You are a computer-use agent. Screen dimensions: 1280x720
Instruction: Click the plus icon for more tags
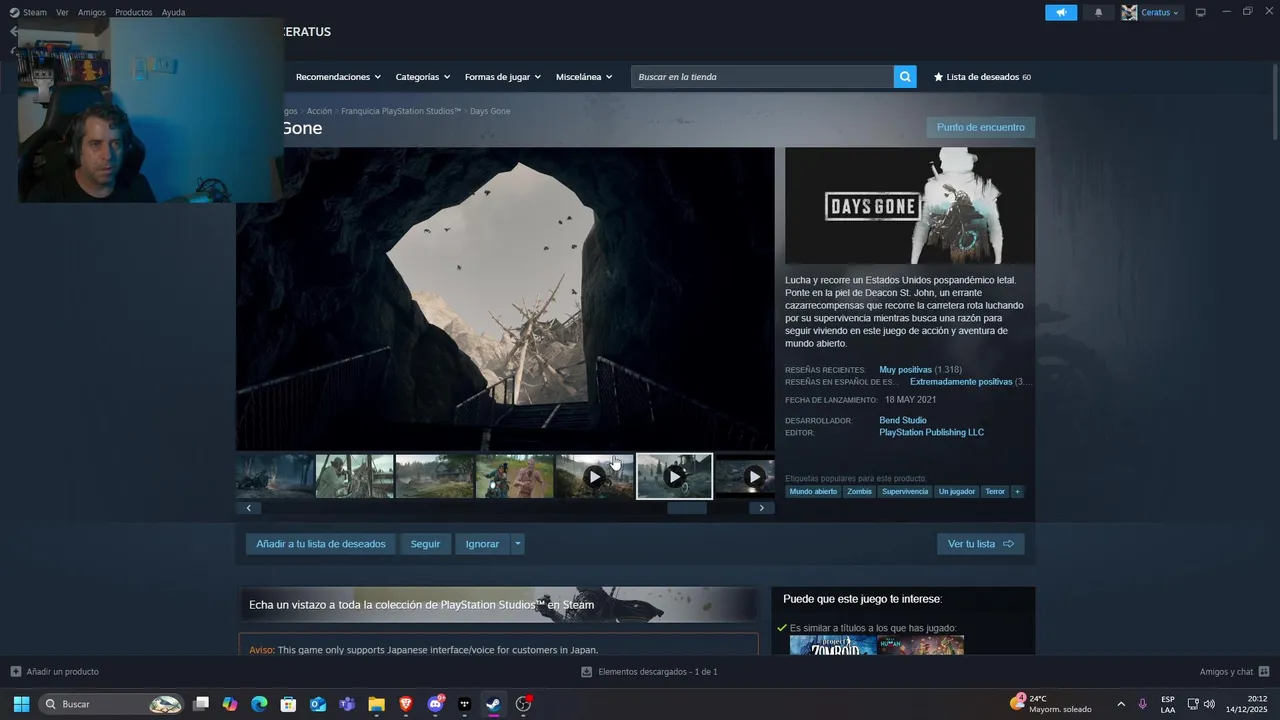(1017, 492)
